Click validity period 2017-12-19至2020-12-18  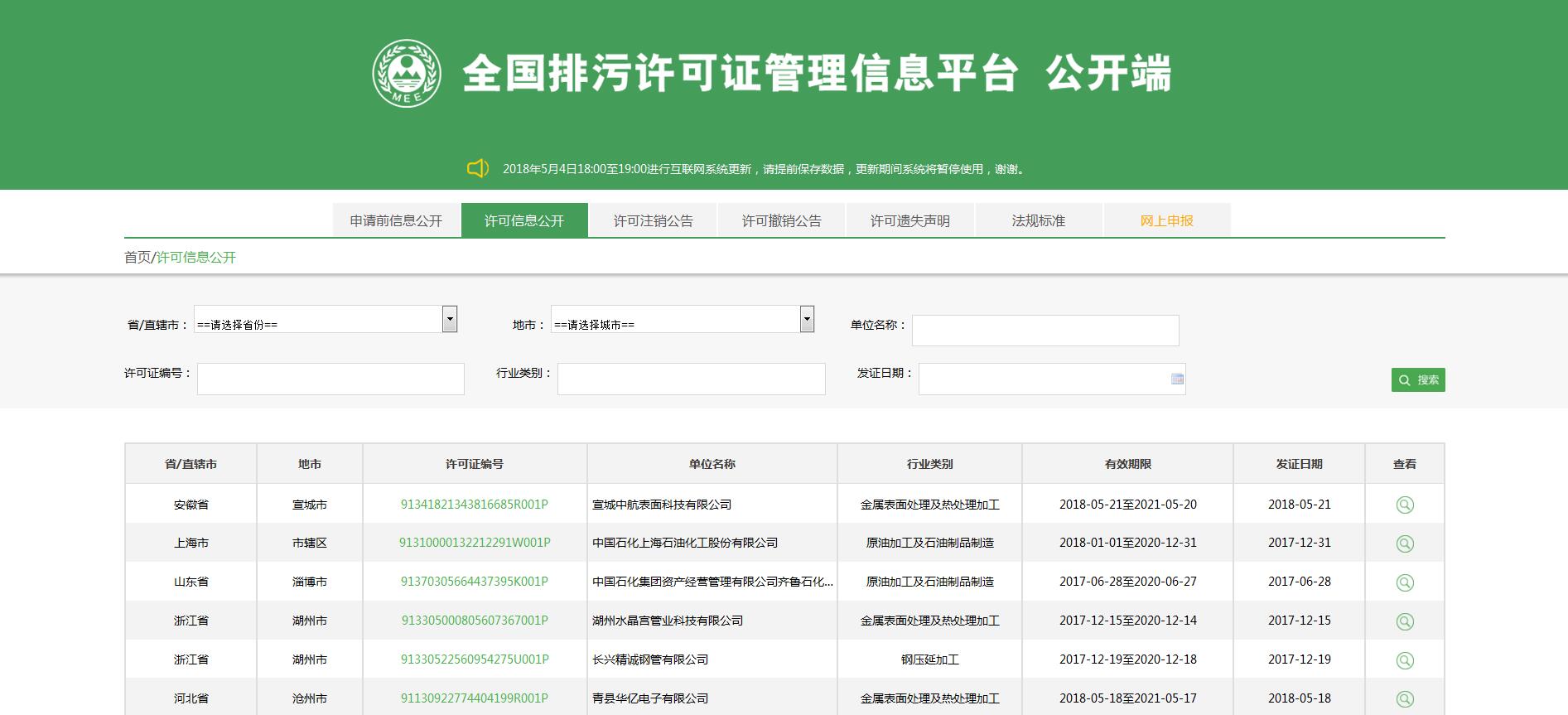1128,659
